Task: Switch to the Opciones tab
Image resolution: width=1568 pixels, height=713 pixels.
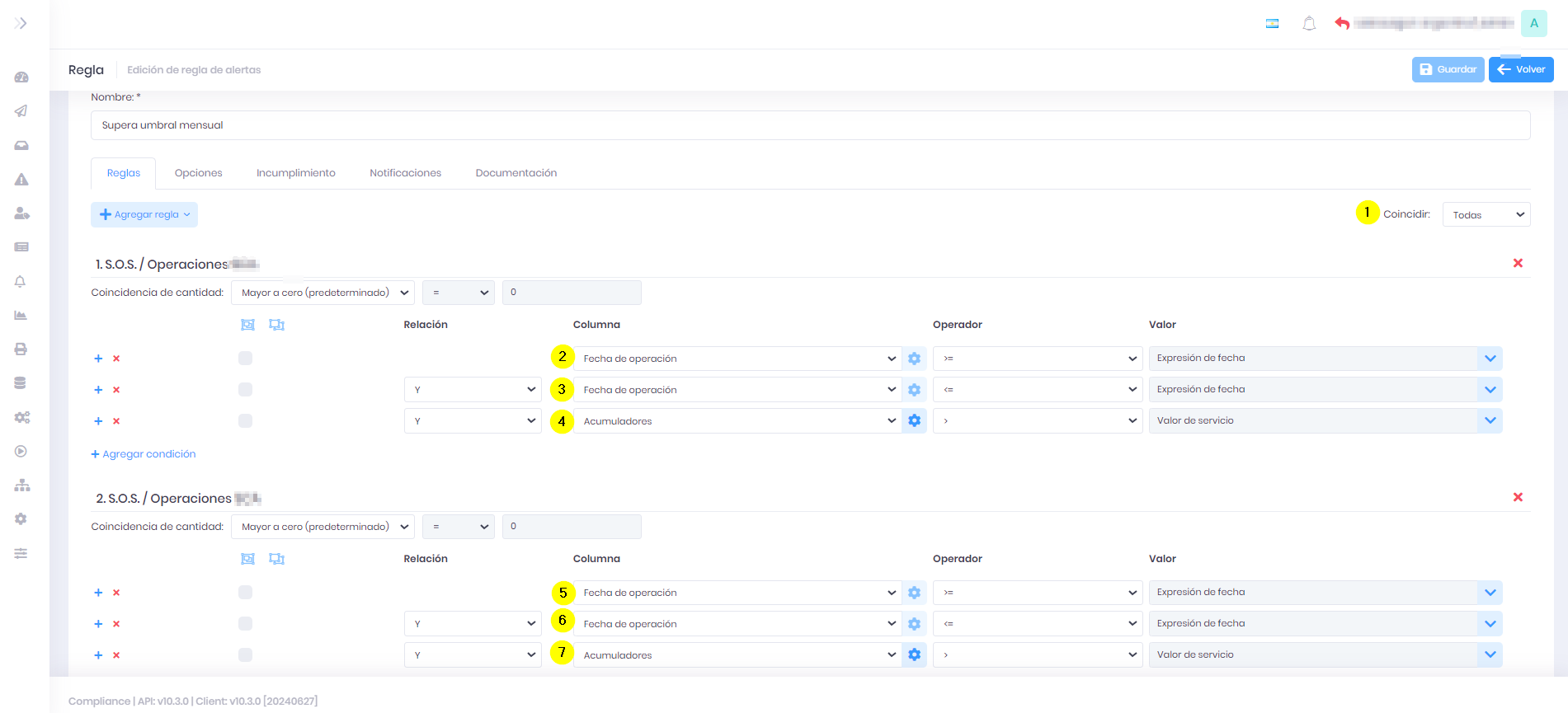Action: 198,173
